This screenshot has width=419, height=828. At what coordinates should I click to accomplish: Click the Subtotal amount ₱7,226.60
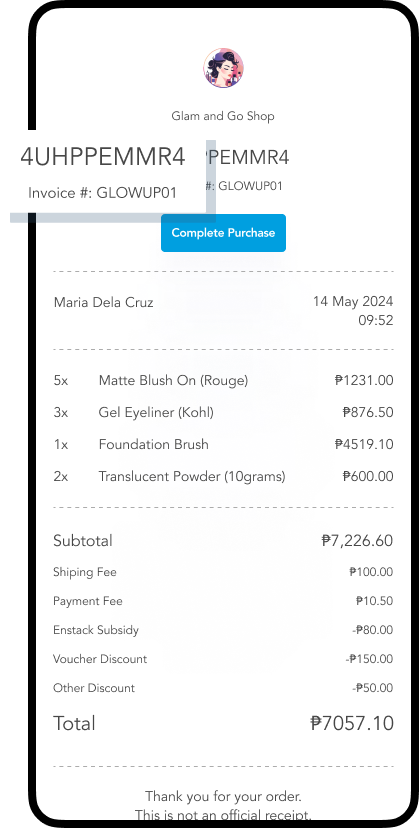[357, 541]
